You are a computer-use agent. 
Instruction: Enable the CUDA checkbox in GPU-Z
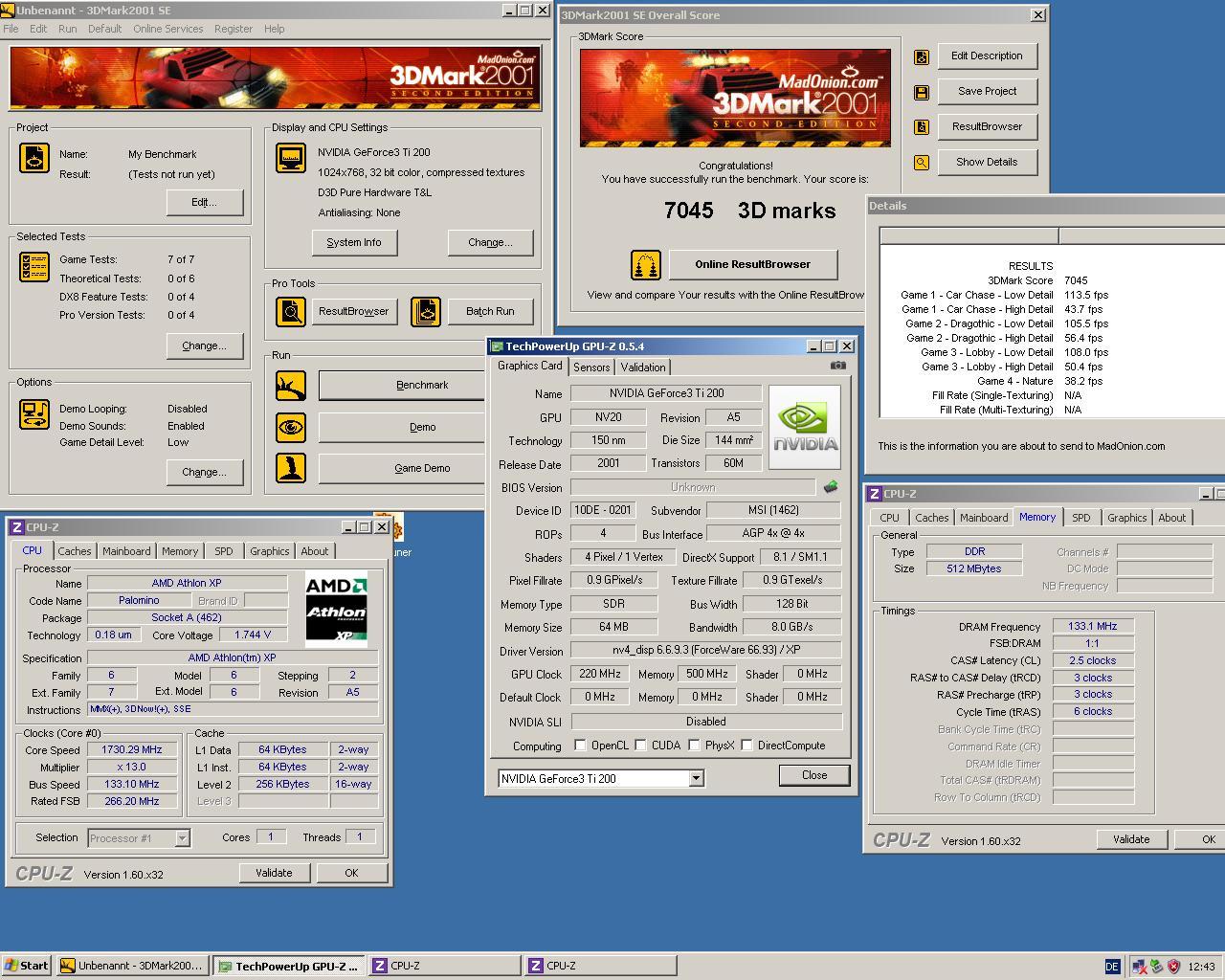click(640, 746)
